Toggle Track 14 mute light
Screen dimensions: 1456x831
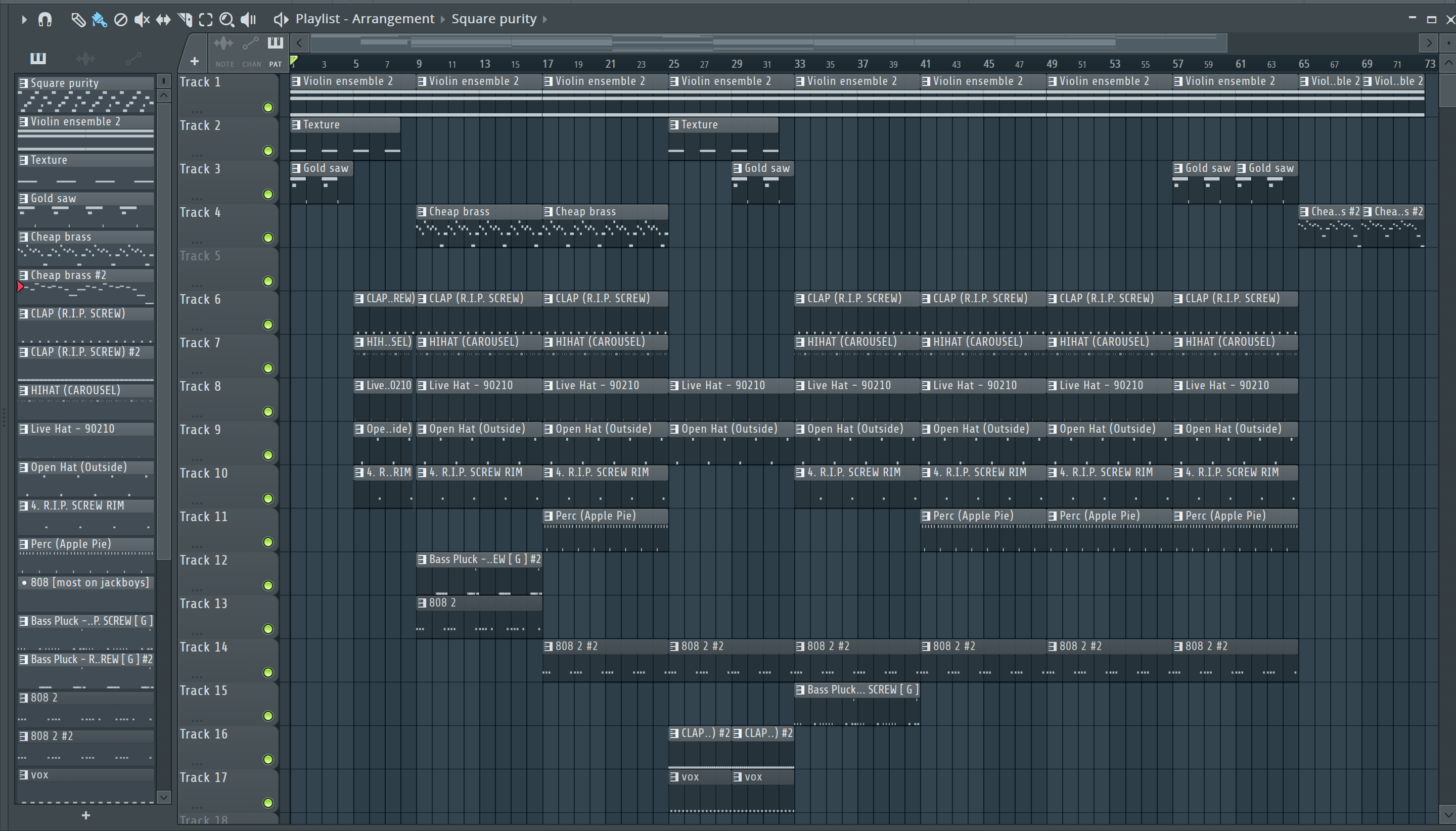[x=267, y=672]
